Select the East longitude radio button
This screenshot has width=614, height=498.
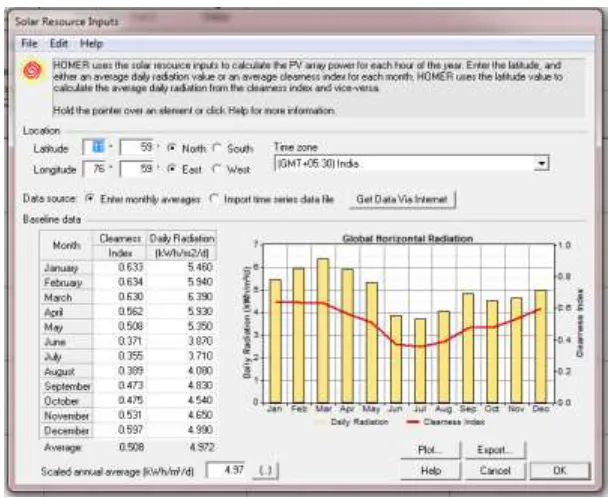point(171,169)
